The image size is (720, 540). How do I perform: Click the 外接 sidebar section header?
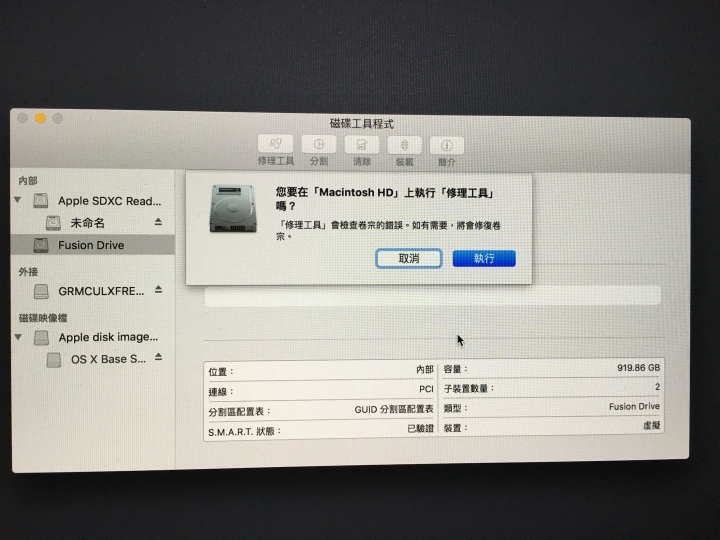(28, 272)
